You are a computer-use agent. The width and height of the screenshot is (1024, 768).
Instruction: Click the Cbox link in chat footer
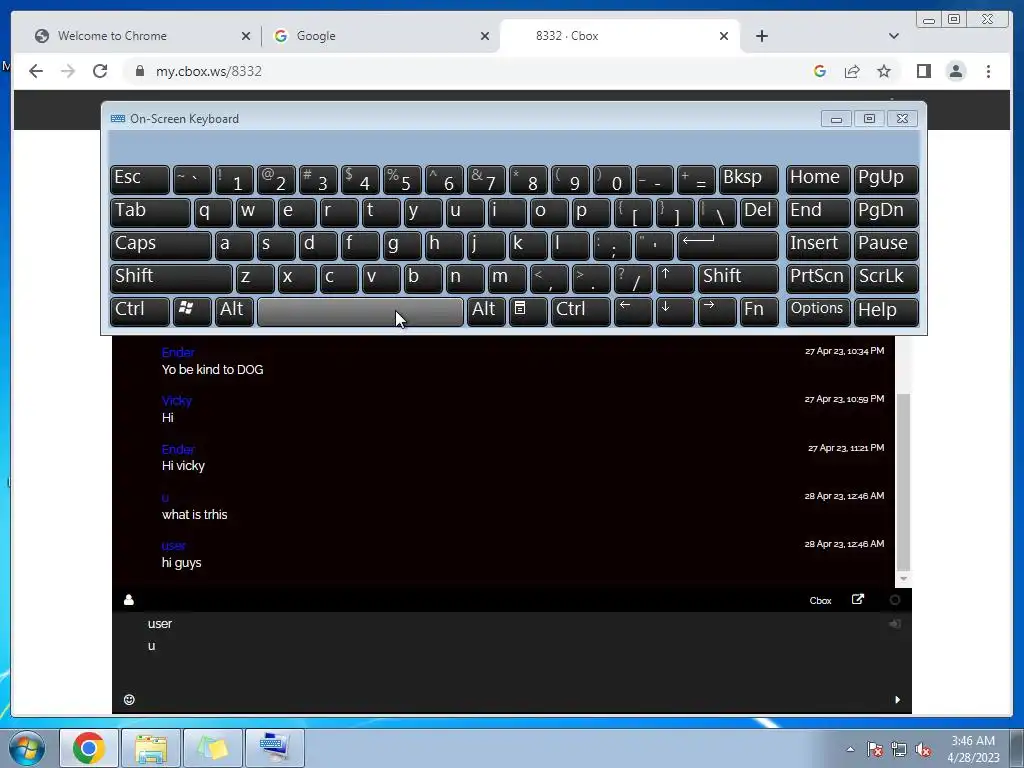pyautogui.click(x=820, y=601)
